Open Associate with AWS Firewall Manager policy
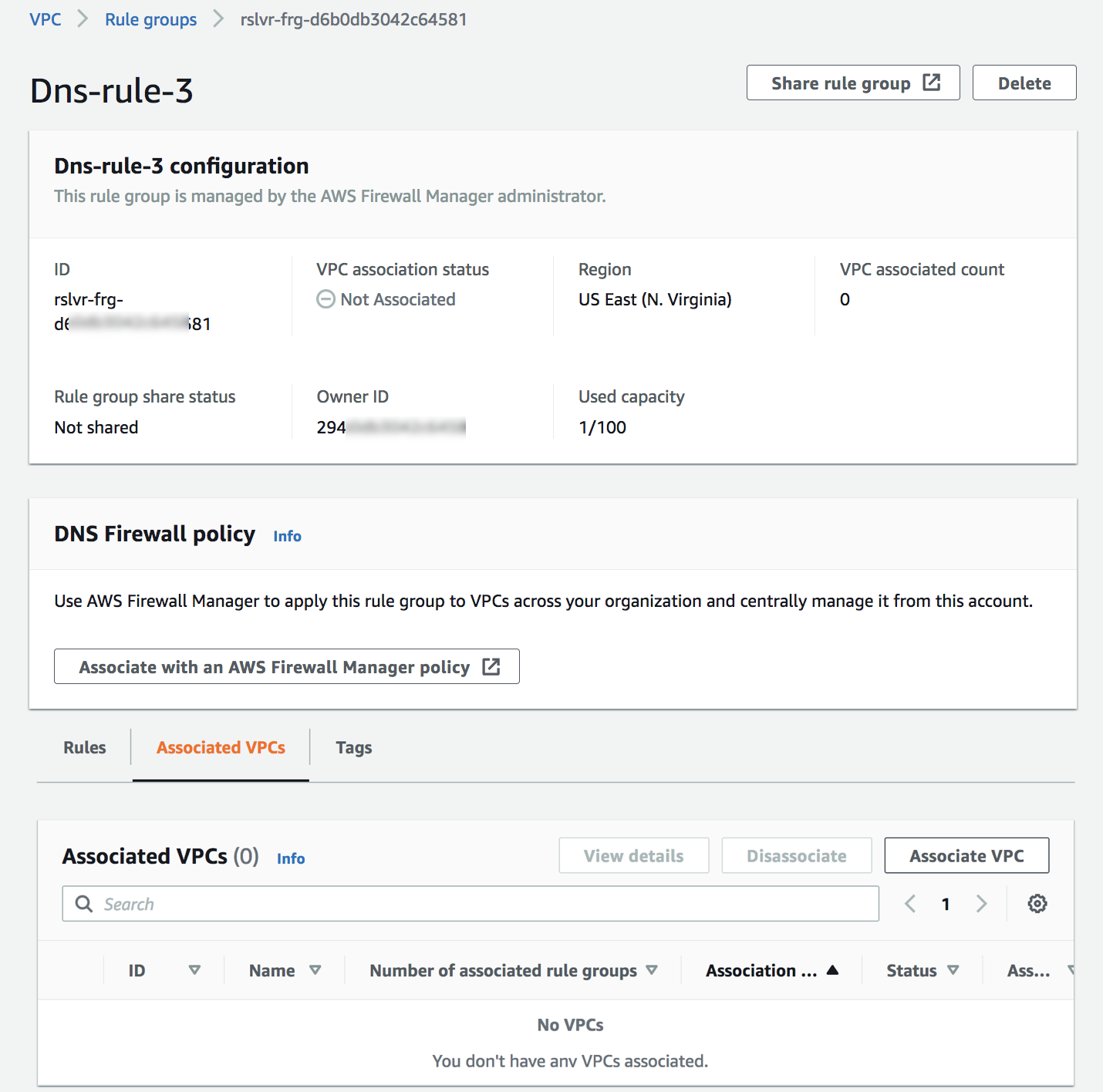Screen dimensions: 1103x1092 pos(287,666)
